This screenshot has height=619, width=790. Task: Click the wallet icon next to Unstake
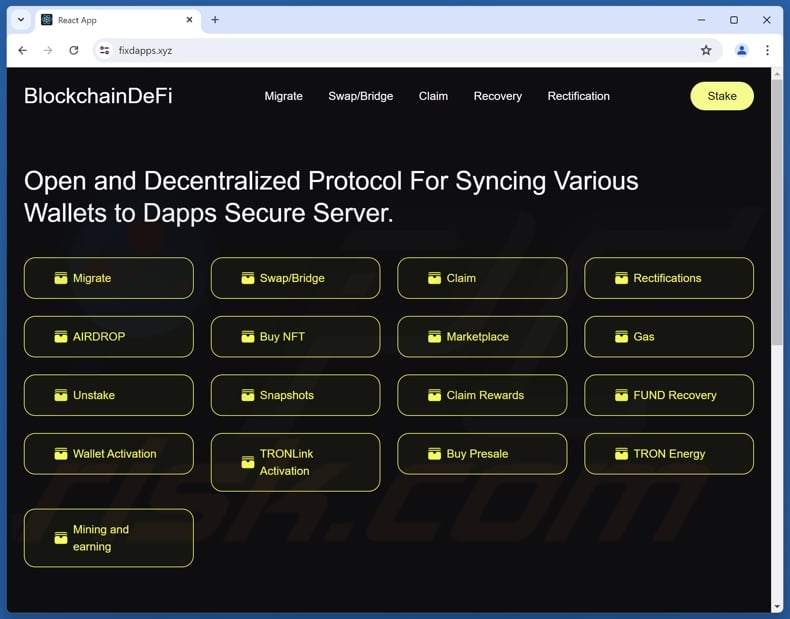(61, 395)
